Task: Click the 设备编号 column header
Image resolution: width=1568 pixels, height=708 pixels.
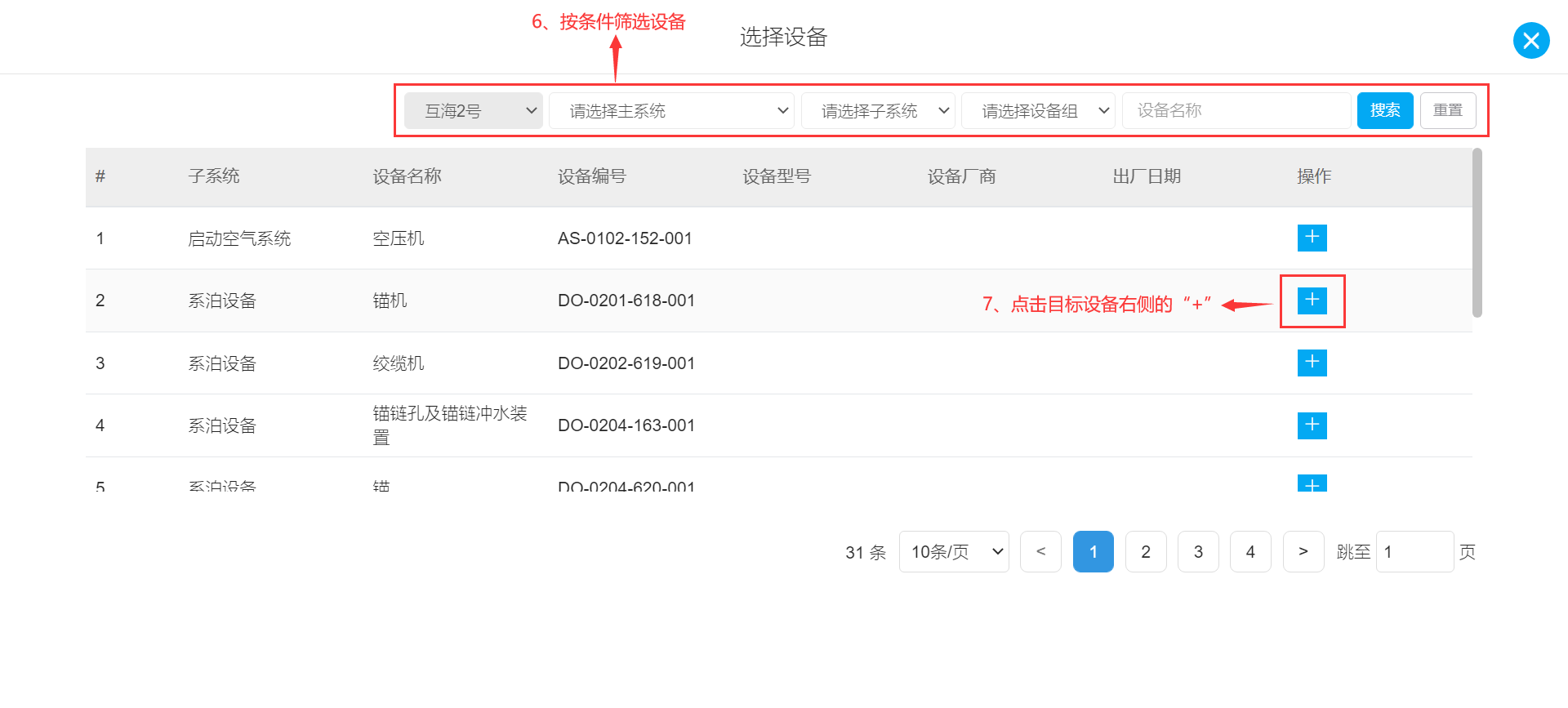Action: 592,176
